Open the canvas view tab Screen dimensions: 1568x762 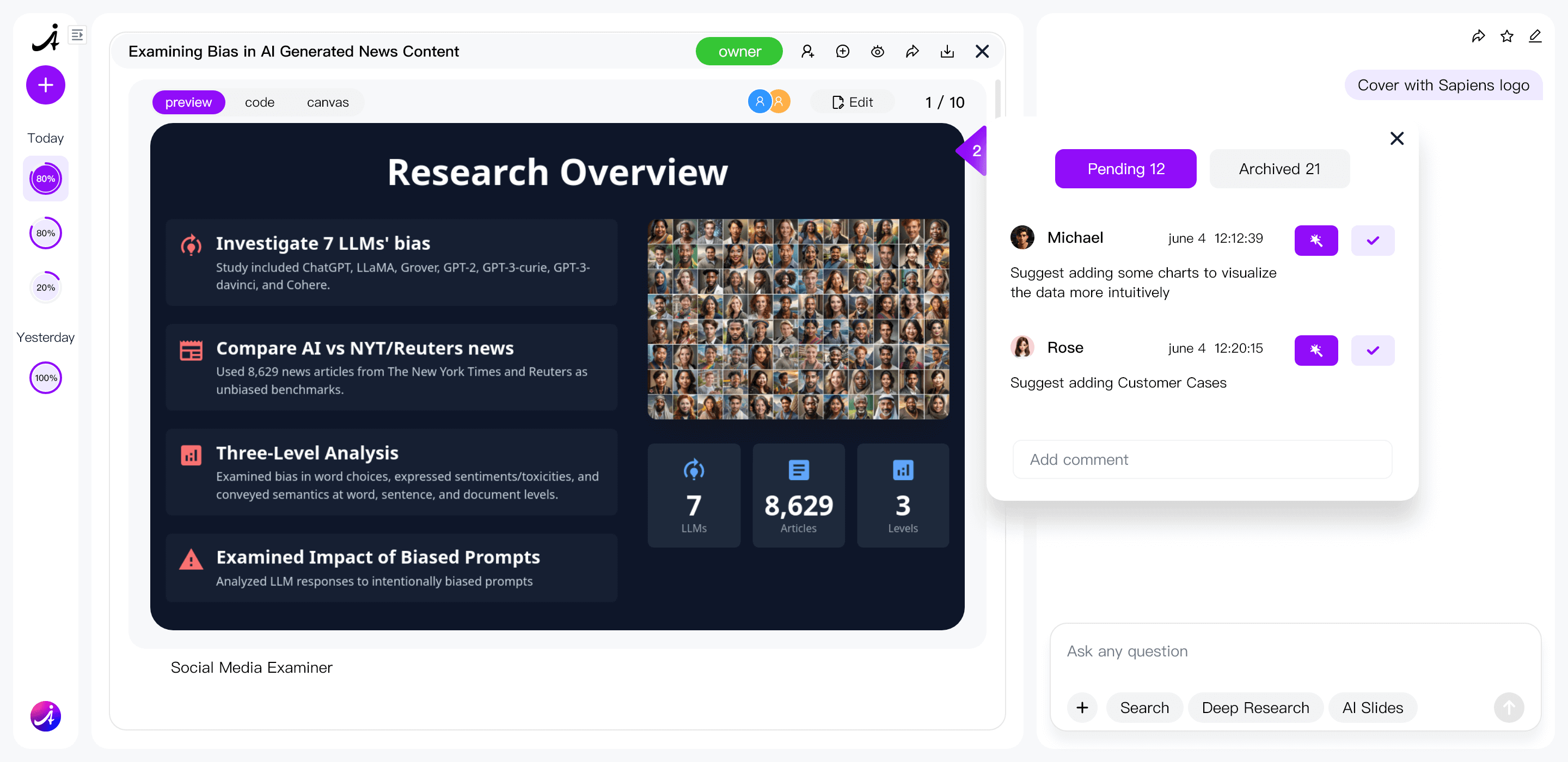(327, 102)
